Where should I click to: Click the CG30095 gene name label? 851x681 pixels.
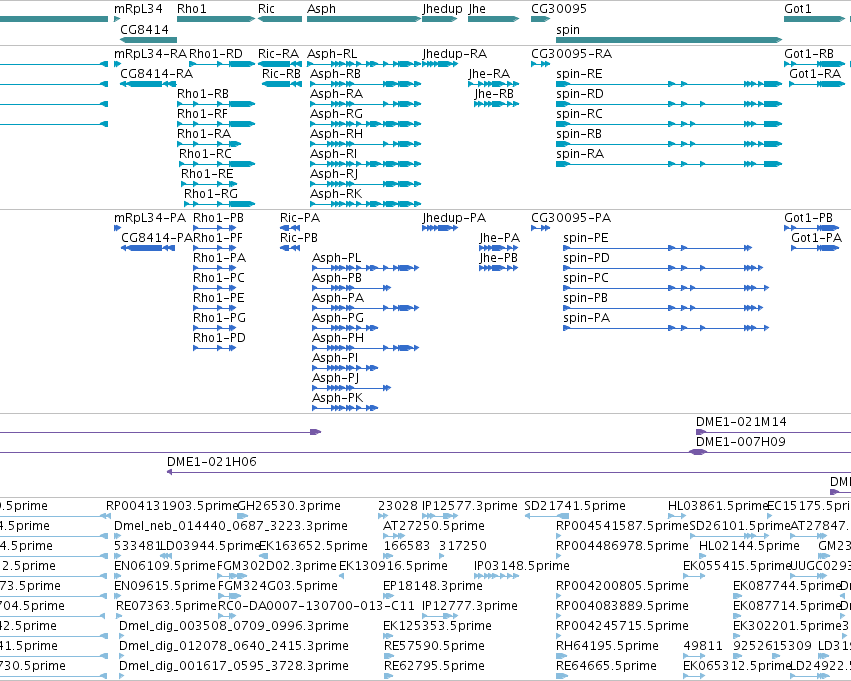[559, 9]
